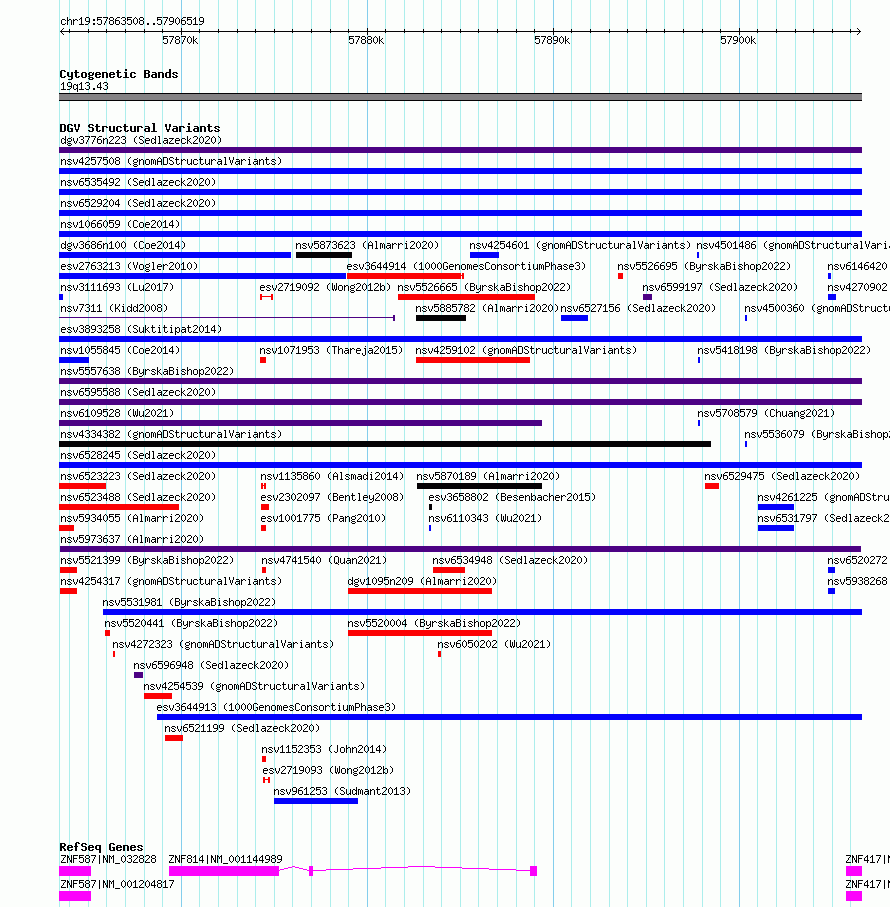Click the ZNF587|NM_032828 gene label

(108, 860)
